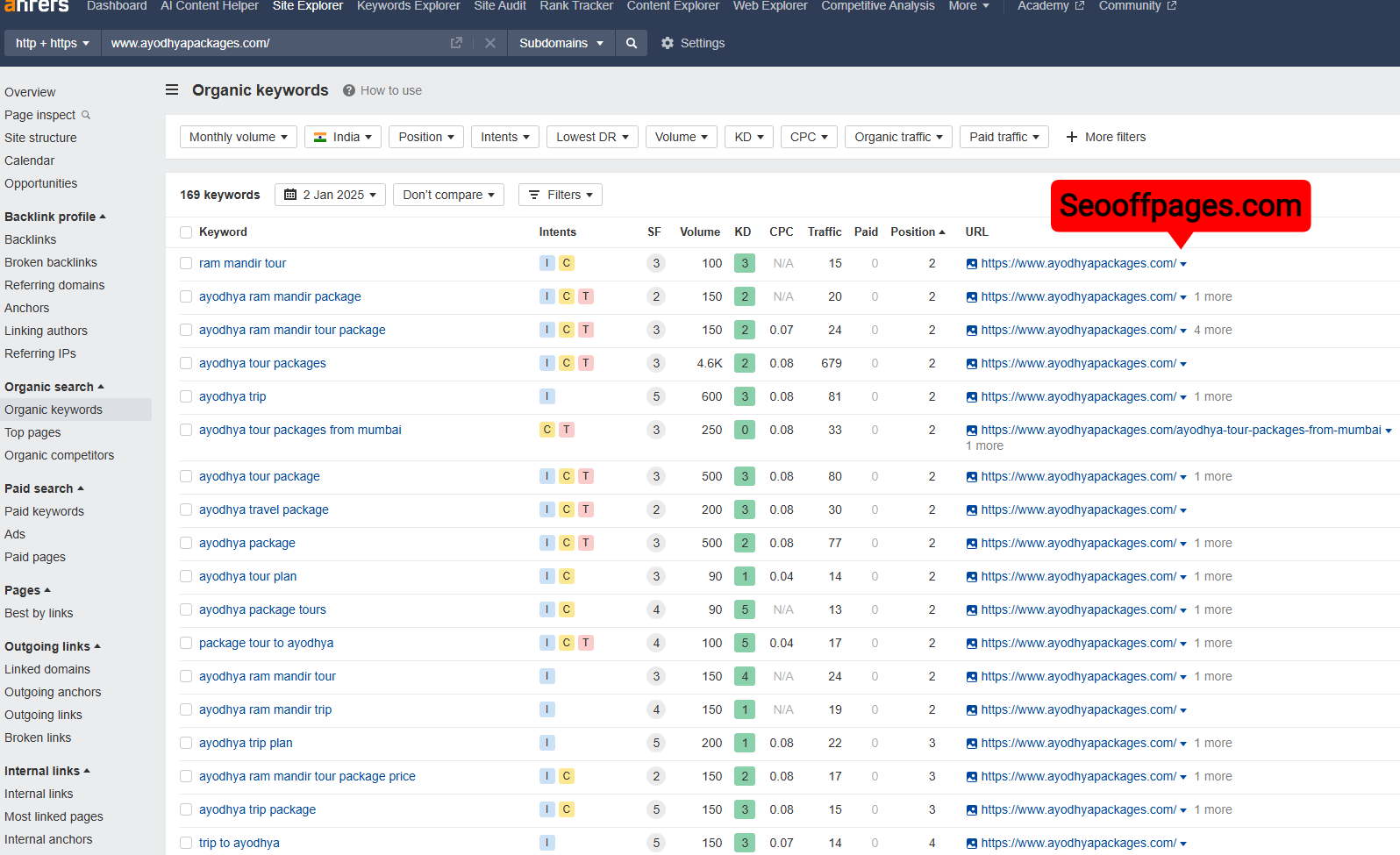Click the target URL input field

(272, 43)
